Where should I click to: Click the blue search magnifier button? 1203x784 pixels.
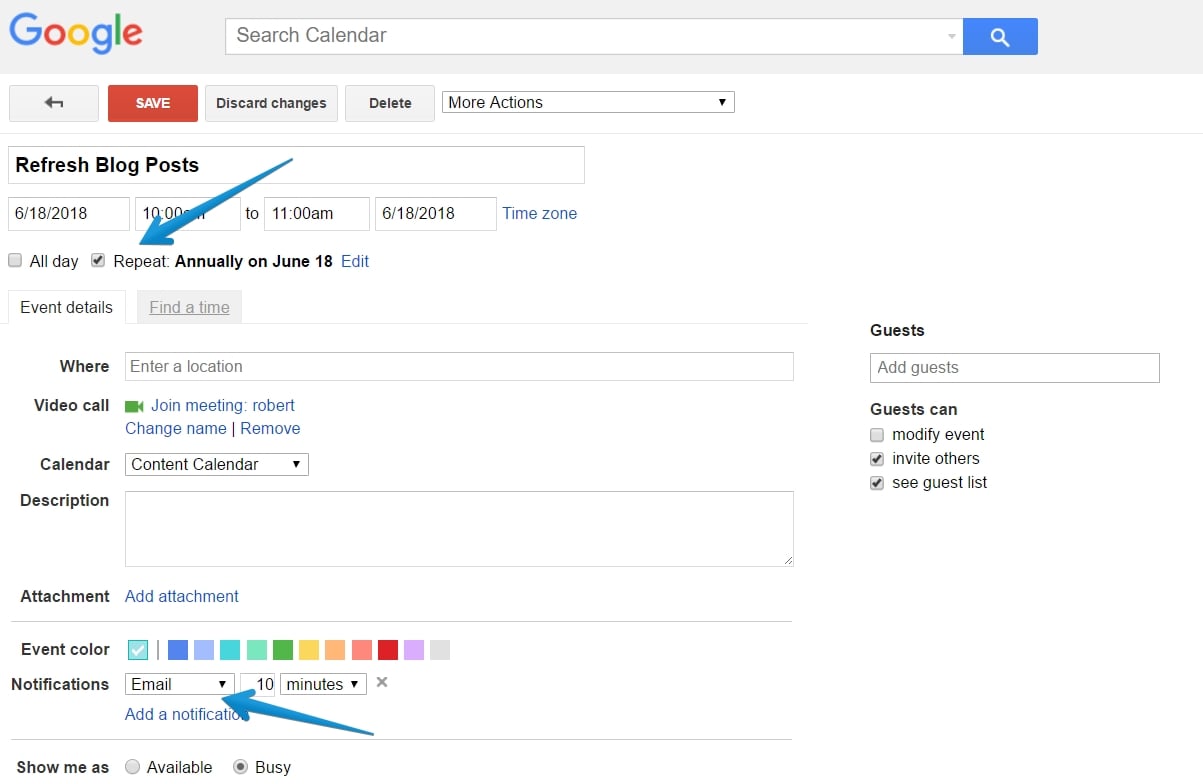(x=999, y=37)
